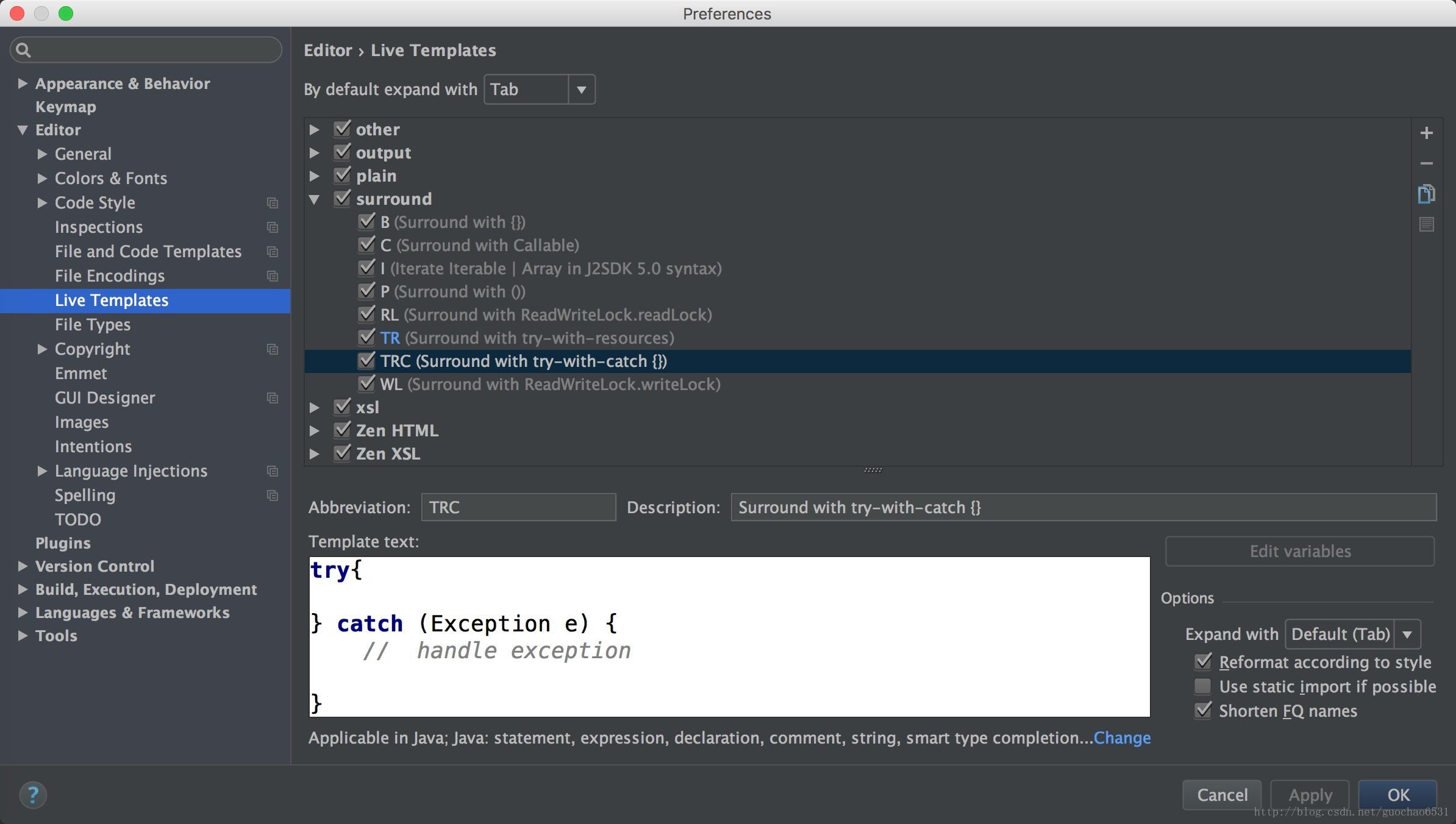Confirm preferences with OK button
Image resolution: width=1456 pixels, height=824 pixels.
pos(1397,795)
